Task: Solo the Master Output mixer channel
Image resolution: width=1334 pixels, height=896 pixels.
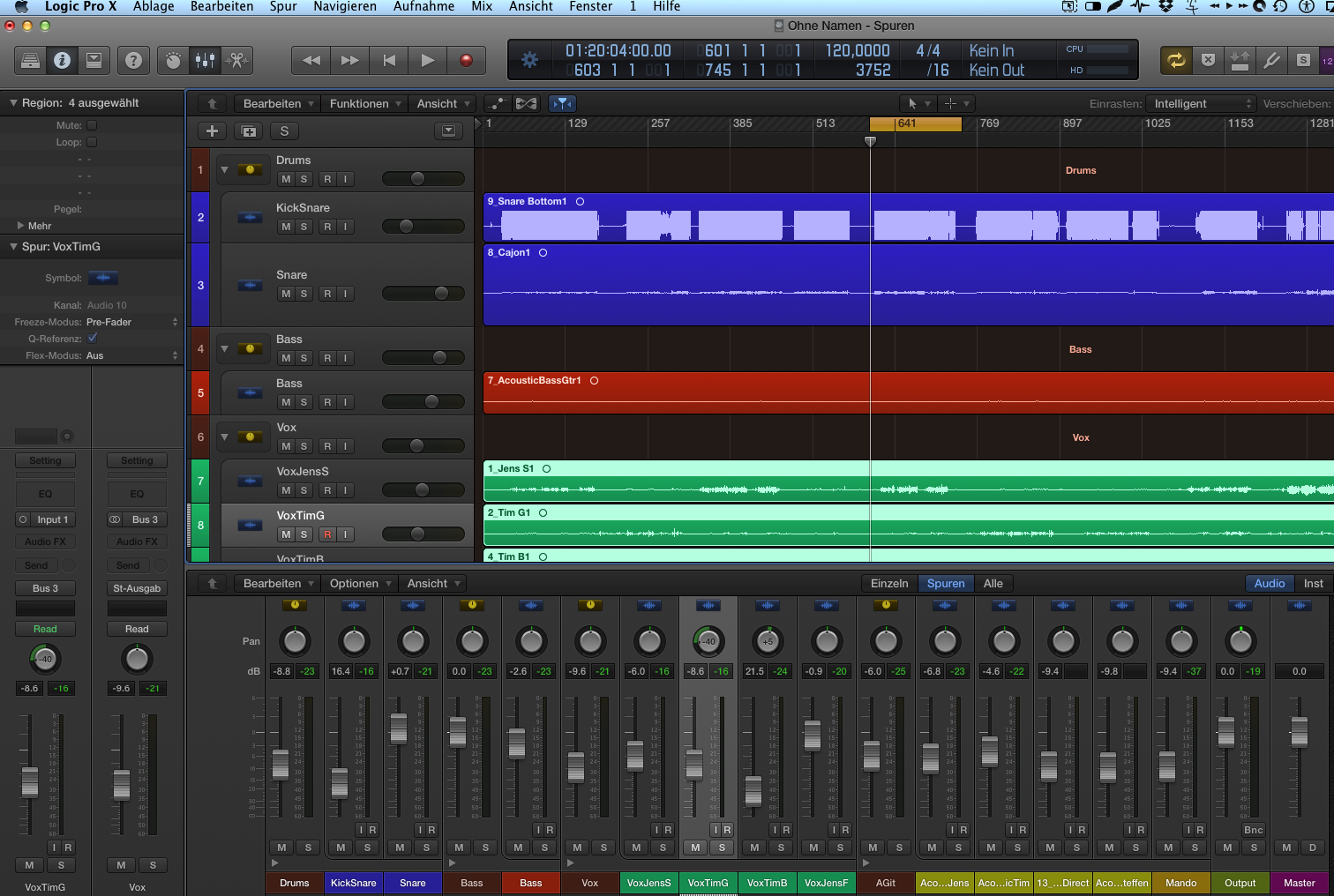Action: pos(1254,847)
